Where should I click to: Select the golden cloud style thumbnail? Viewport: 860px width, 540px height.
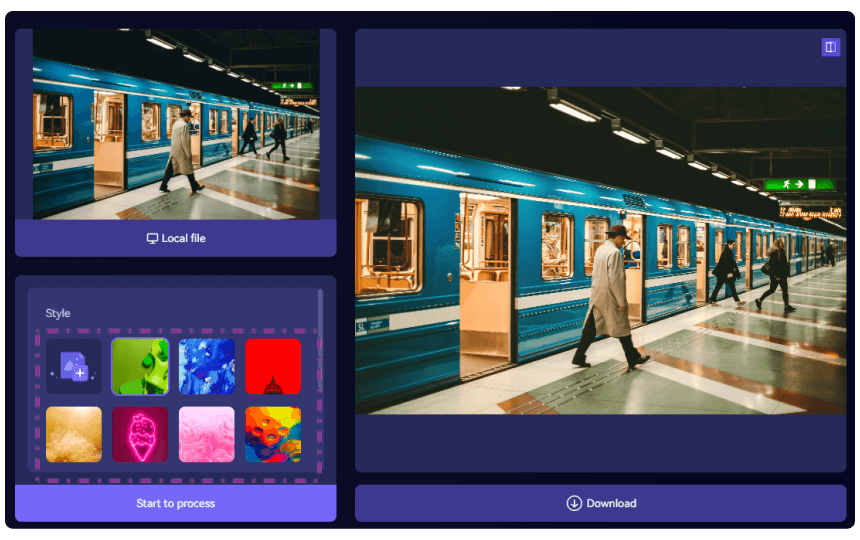74,434
